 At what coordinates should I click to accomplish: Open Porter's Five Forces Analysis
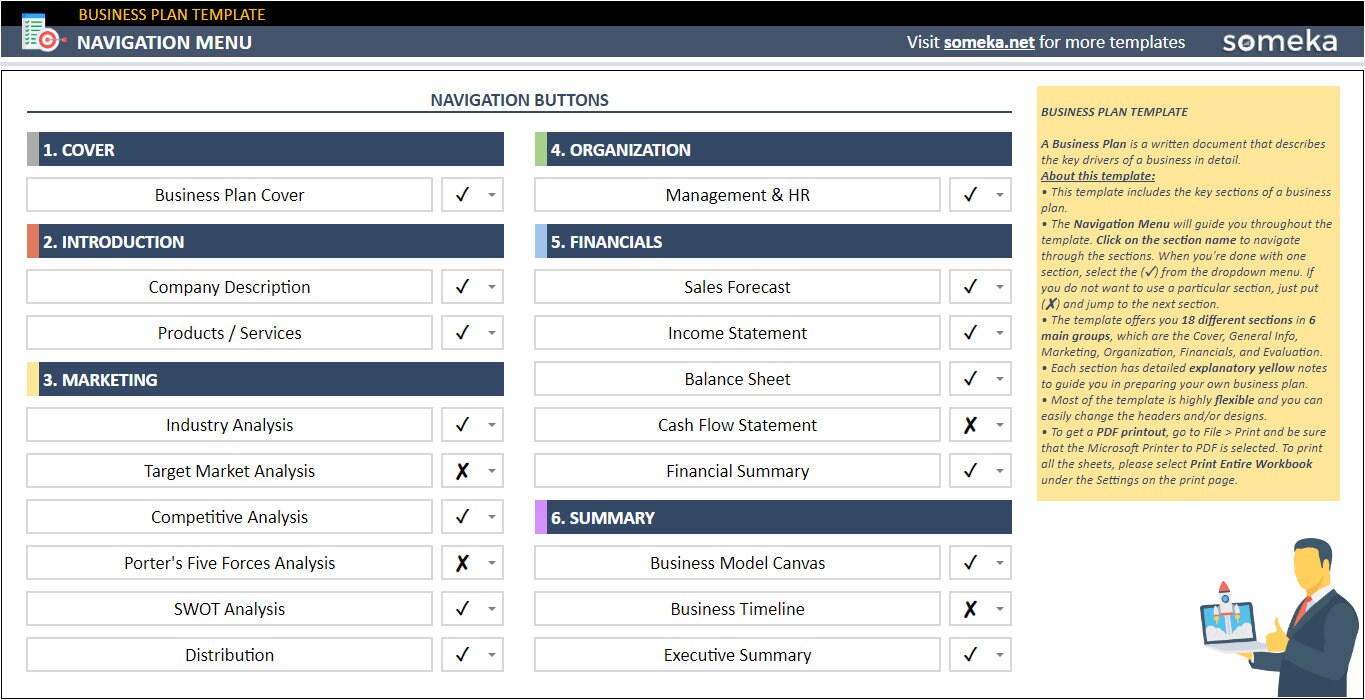click(x=230, y=563)
